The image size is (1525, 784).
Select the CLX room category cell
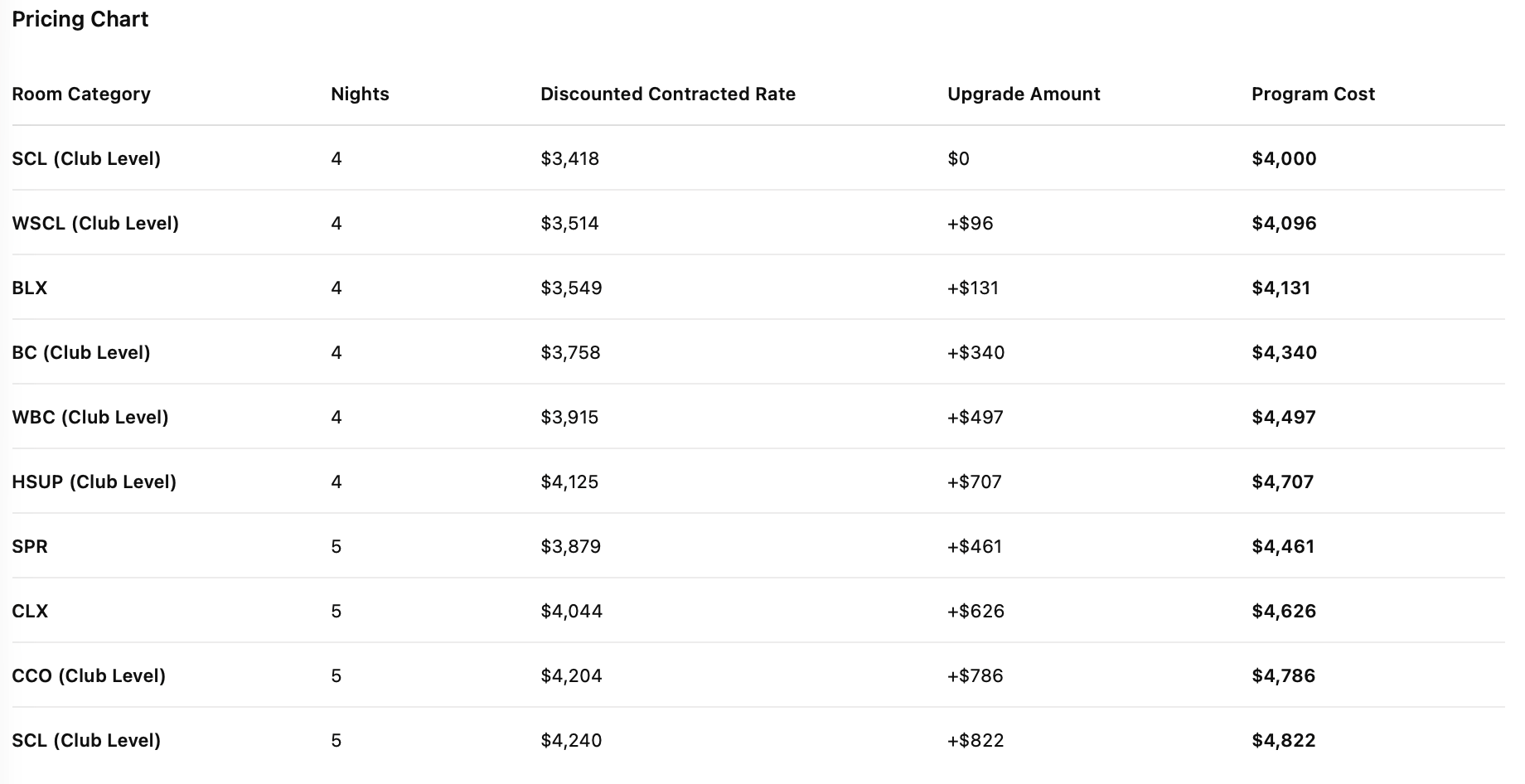pyautogui.click(x=30, y=611)
